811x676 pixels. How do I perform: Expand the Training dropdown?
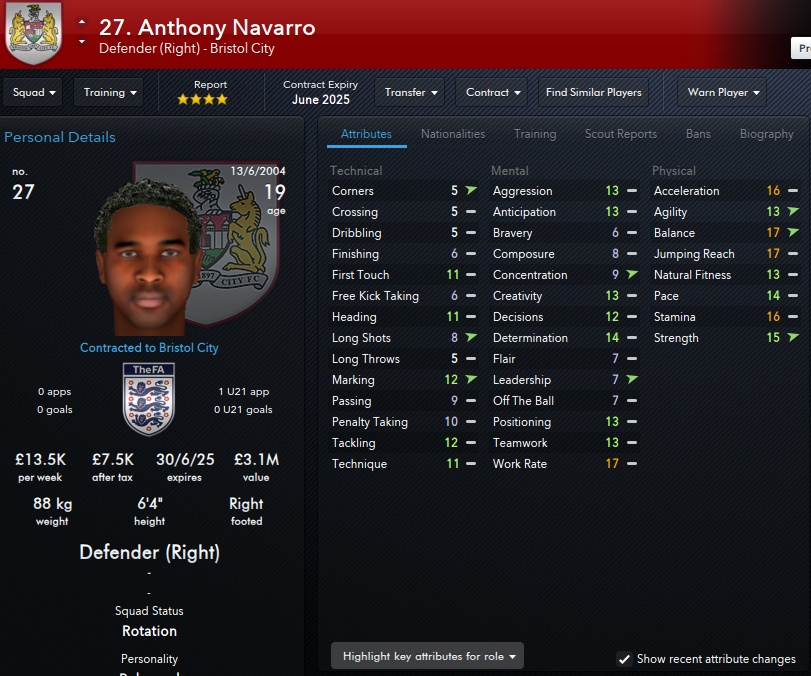pyautogui.click(x=109, y=93)
